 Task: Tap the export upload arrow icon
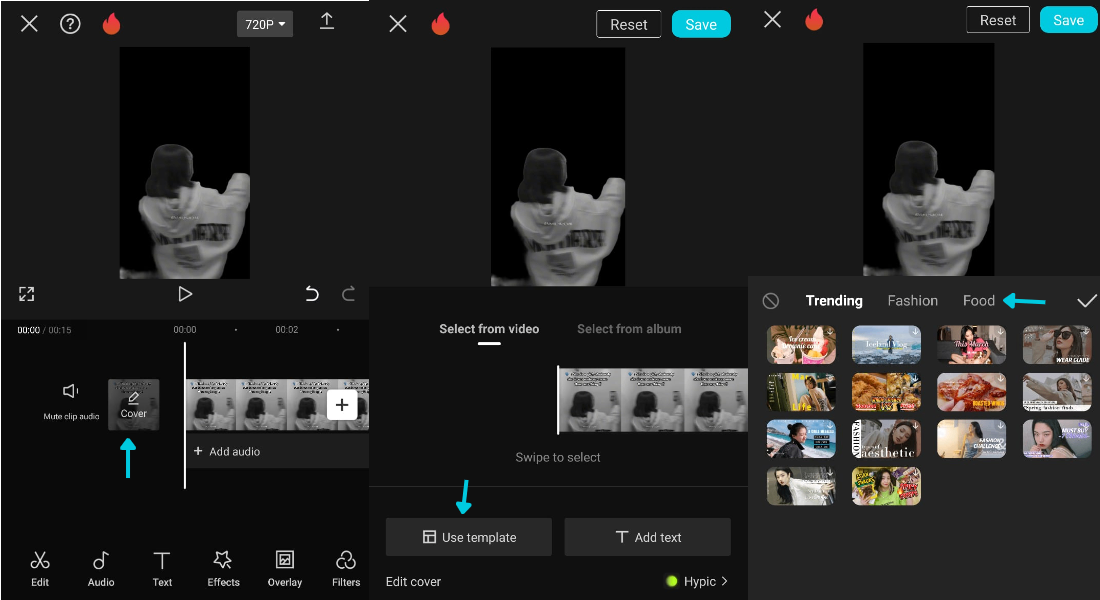click(x=327, y=22)
